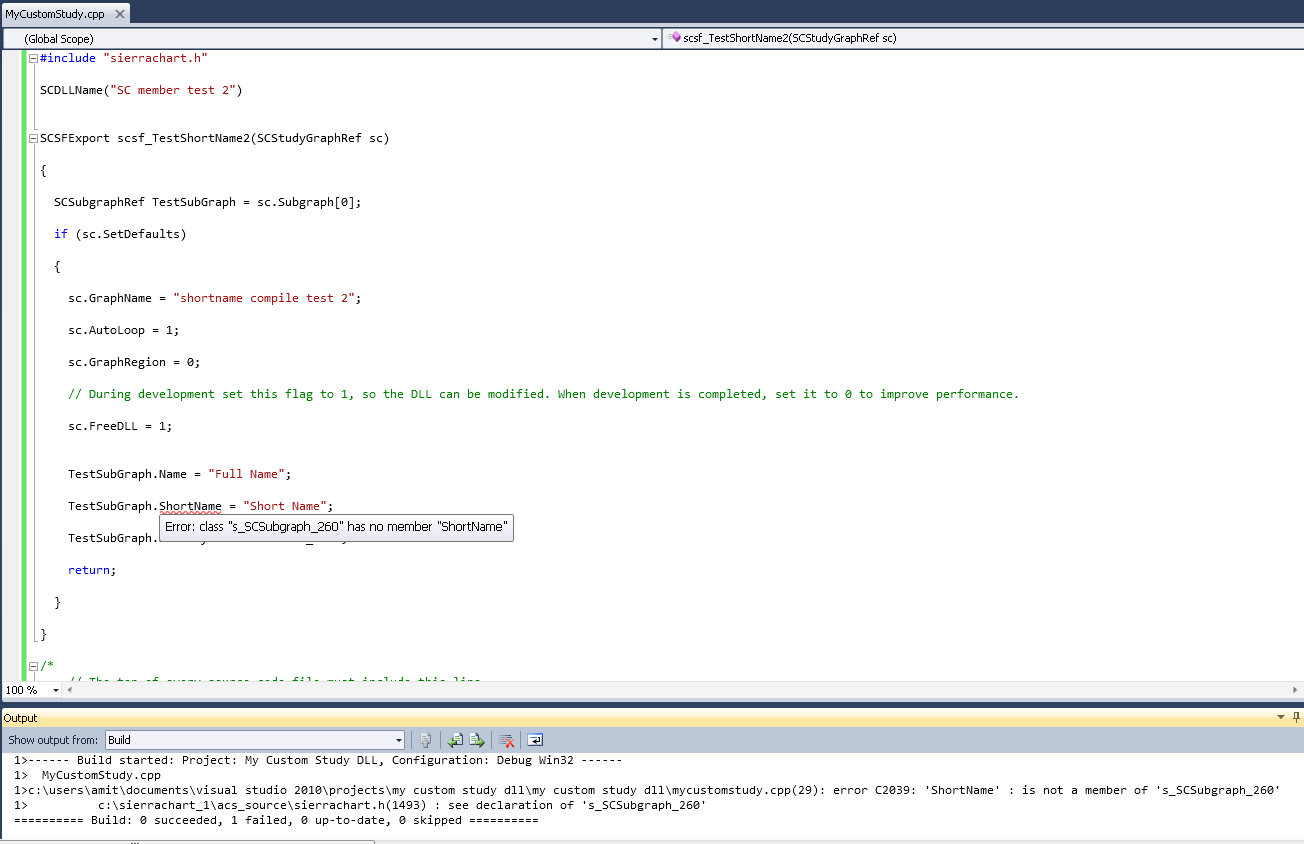Collapse the SCSFExport function outline
Image resolution: width=1304 pixels, height=844 pixels.
[x=33, y=138]
